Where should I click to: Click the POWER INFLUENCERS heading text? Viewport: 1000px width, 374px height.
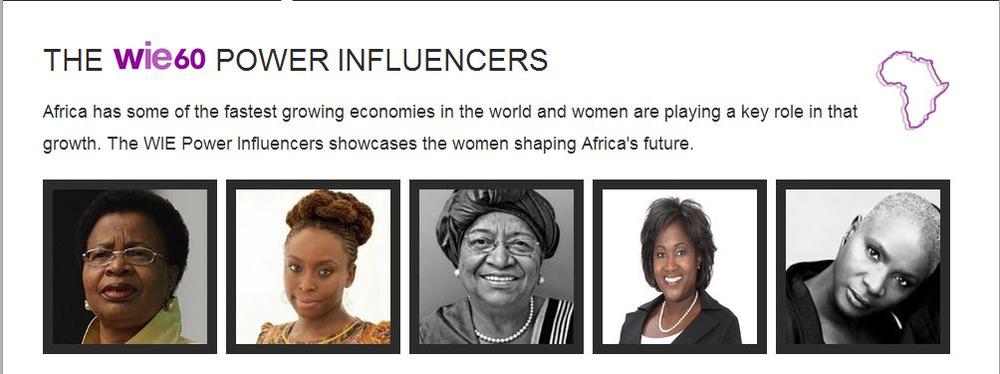381,60
